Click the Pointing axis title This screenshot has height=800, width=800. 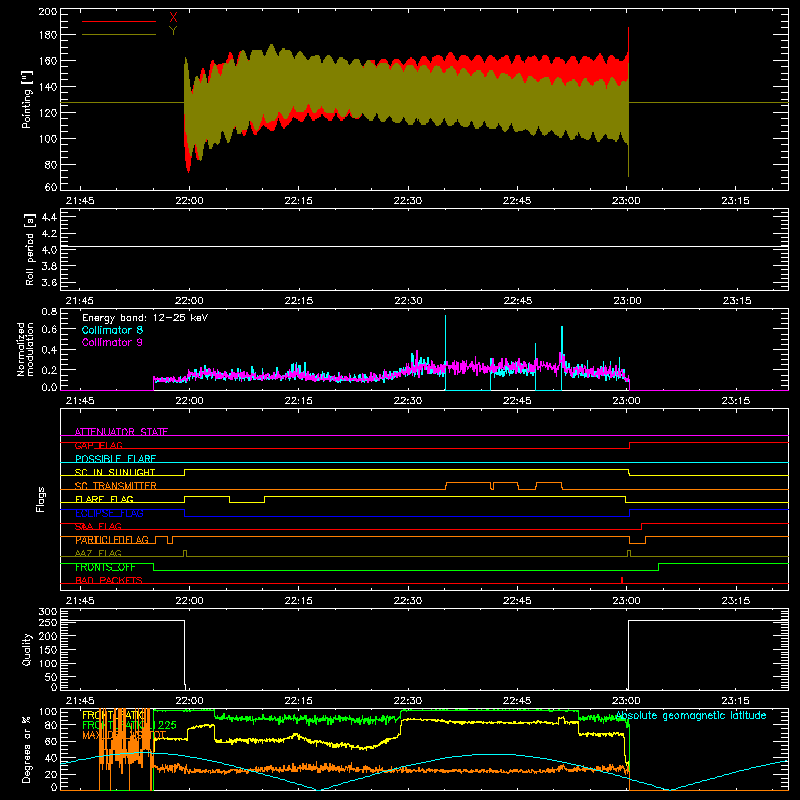tap(27, 99)
